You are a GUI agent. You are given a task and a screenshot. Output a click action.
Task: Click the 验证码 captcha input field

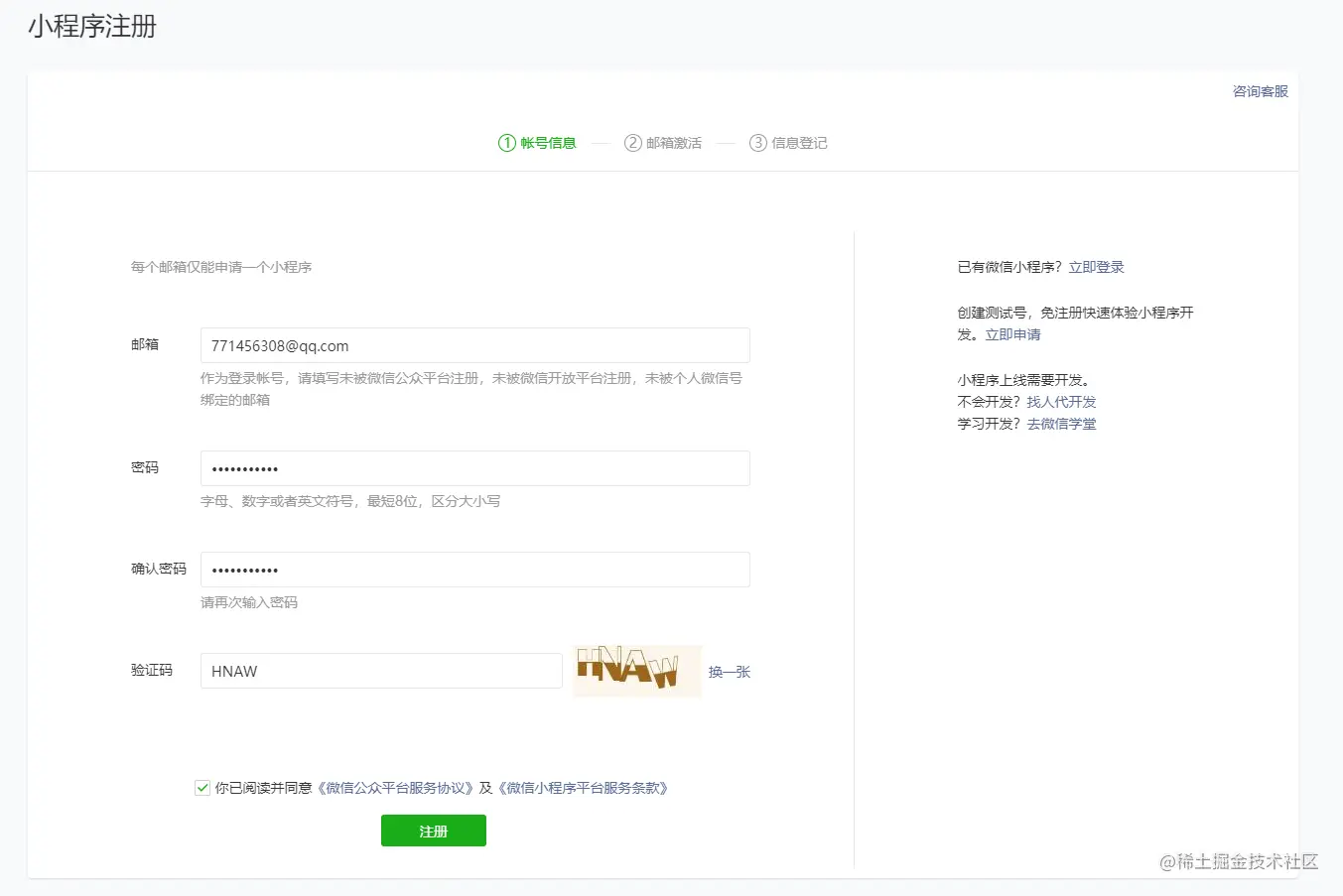[x=381, y=671]
